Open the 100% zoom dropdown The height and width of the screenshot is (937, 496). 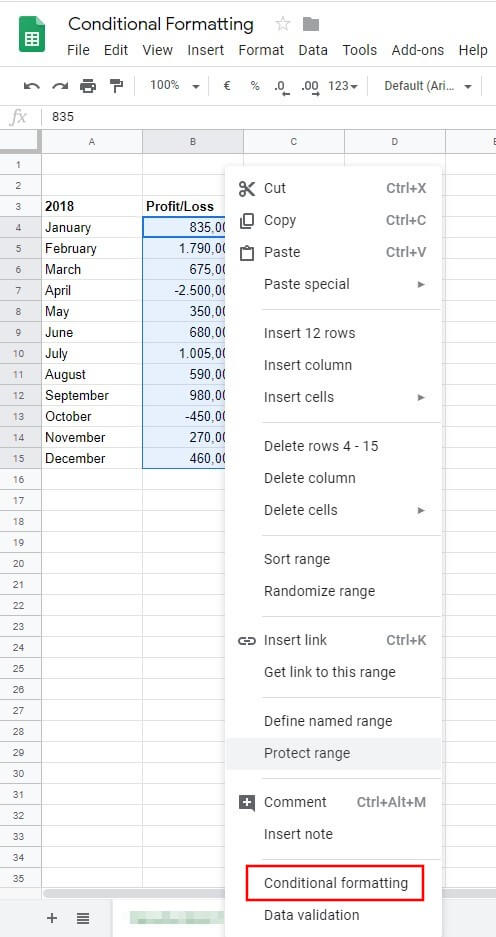(174, 86)
